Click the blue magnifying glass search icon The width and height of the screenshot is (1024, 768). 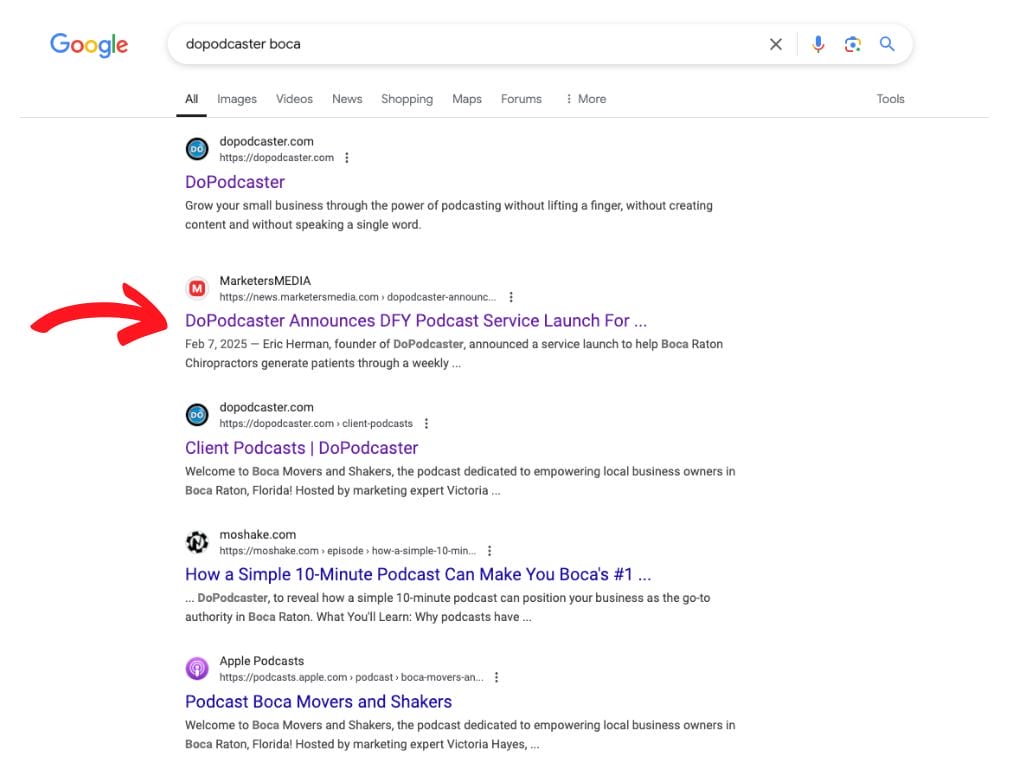click(886, 44)
